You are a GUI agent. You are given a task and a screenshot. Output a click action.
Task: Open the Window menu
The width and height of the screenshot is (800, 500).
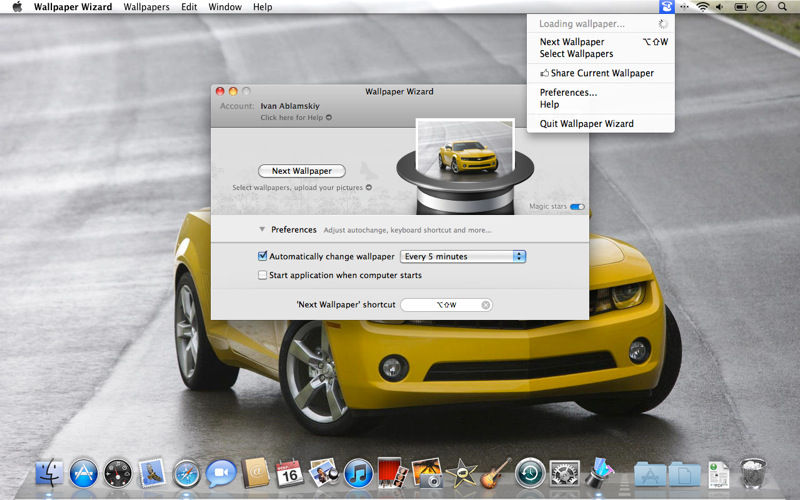click(225, 7)
